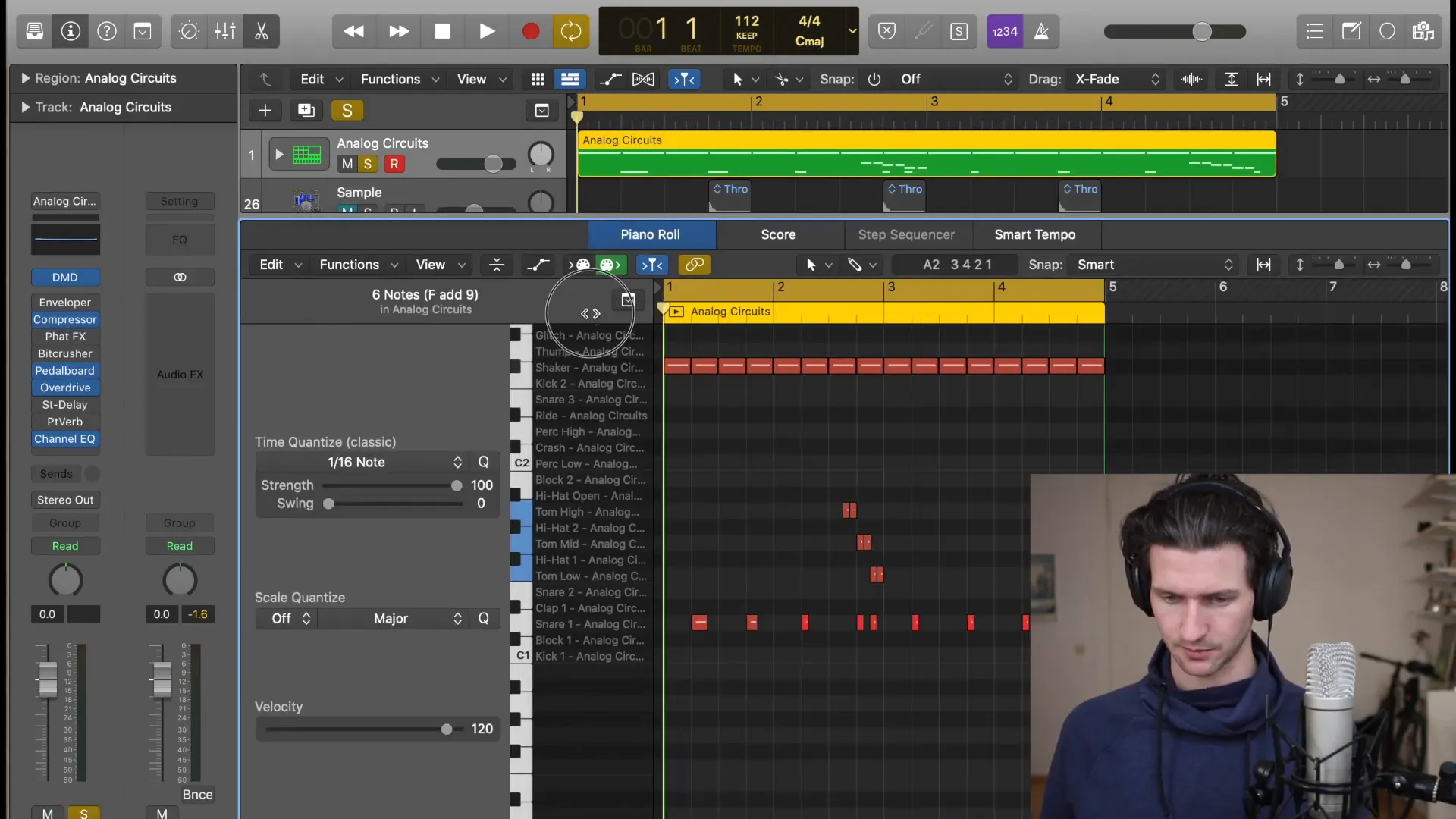The height and width of the screenshot is (819, 1456).
Task: Expand the Track: Analog Circuits inspector
Action: tap(26, 107)
